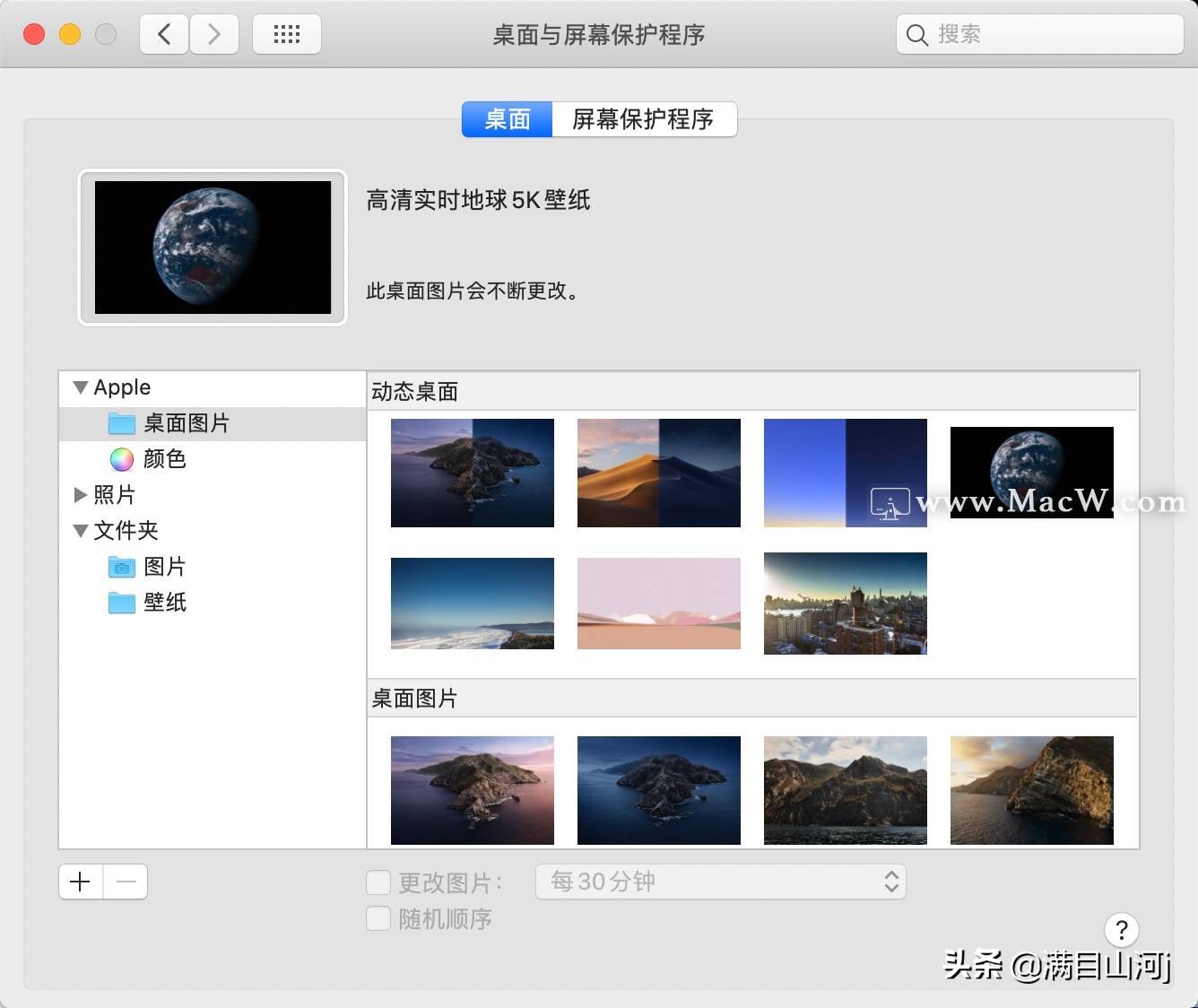Image resolution: width=1198 pixels, height=1008 pixels.
Task: Click the + button to add a folder
Action: click(x=80, y=882)
